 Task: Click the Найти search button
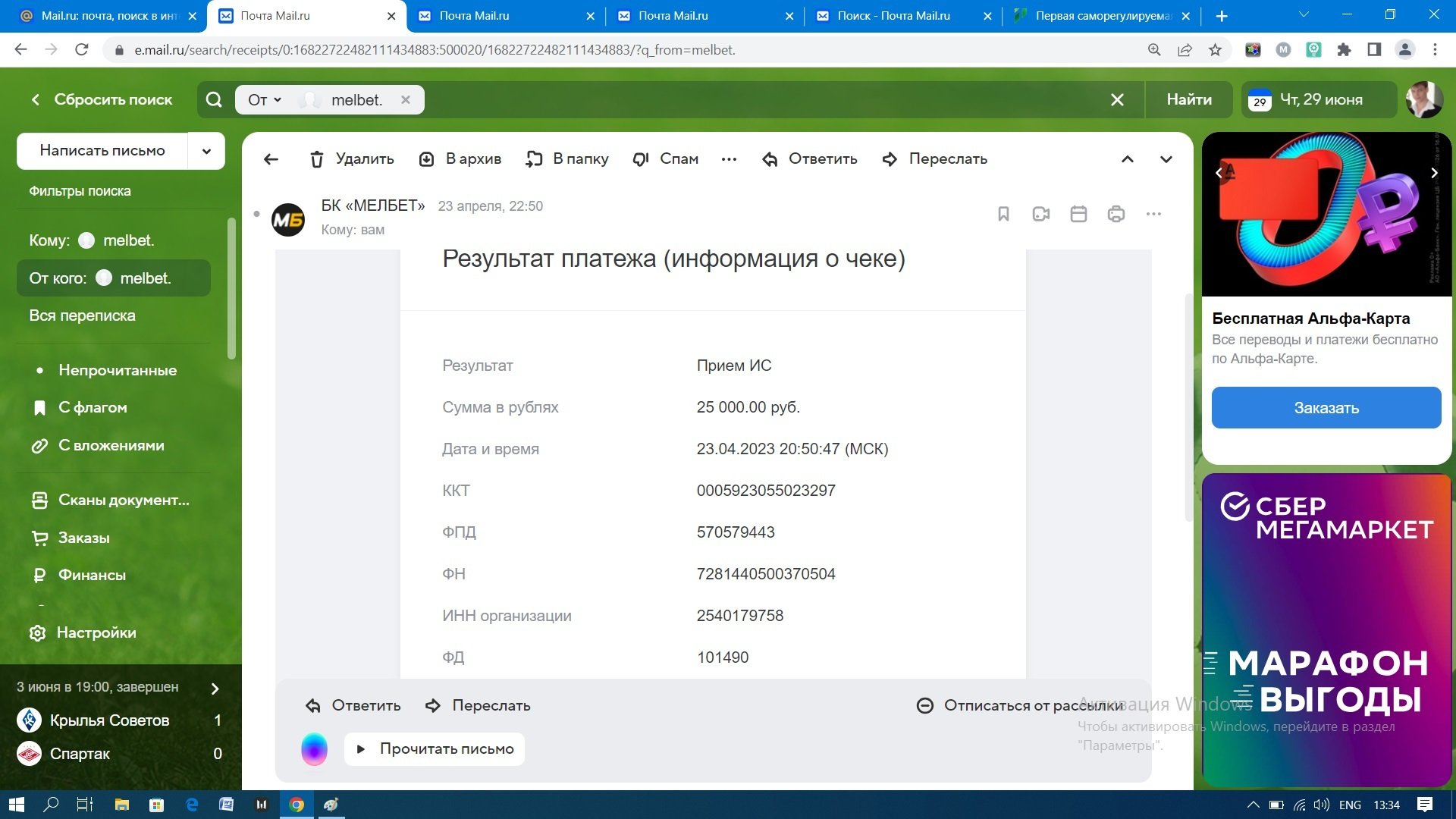coord(1188,100)
